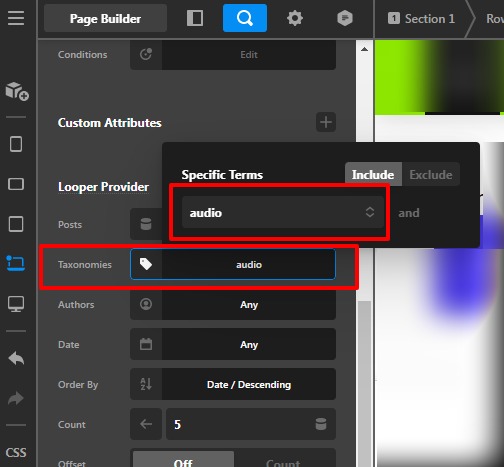Choose the Include toggle option
Viewport: 504px width, 467px height.
click(373, 174)
